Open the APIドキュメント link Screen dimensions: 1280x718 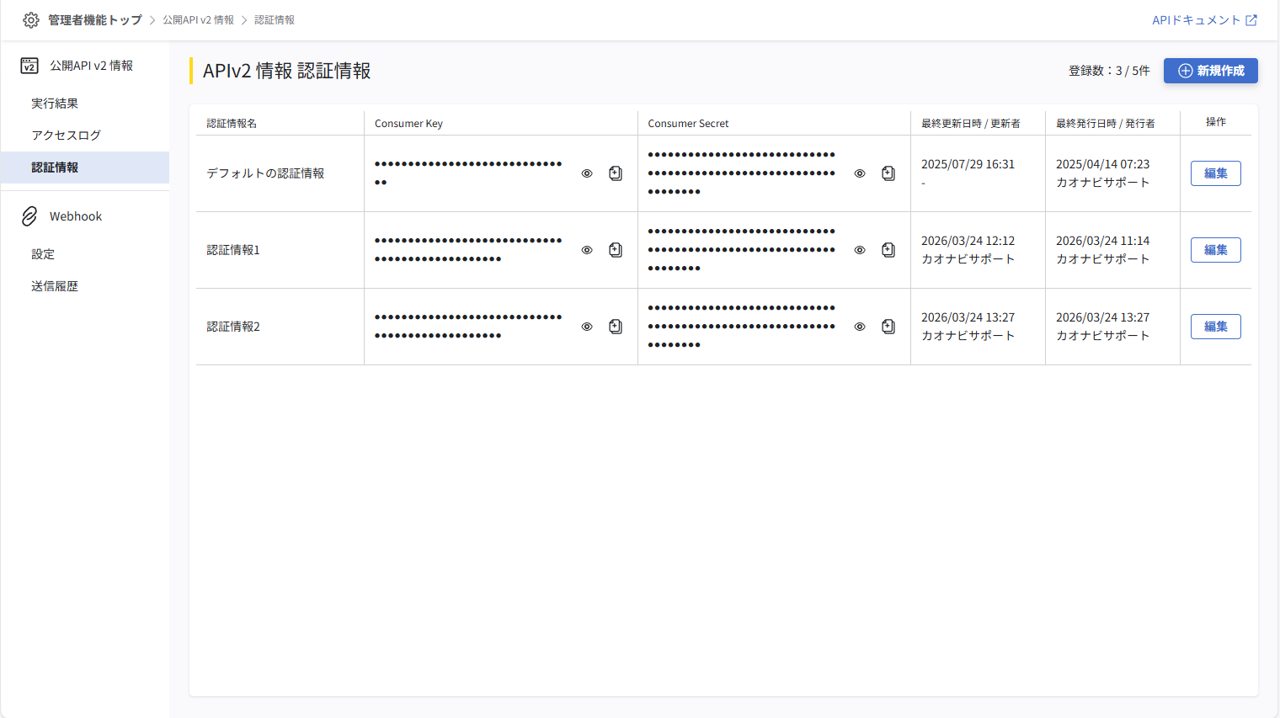pyautogui.click(x=1204, y=20)
